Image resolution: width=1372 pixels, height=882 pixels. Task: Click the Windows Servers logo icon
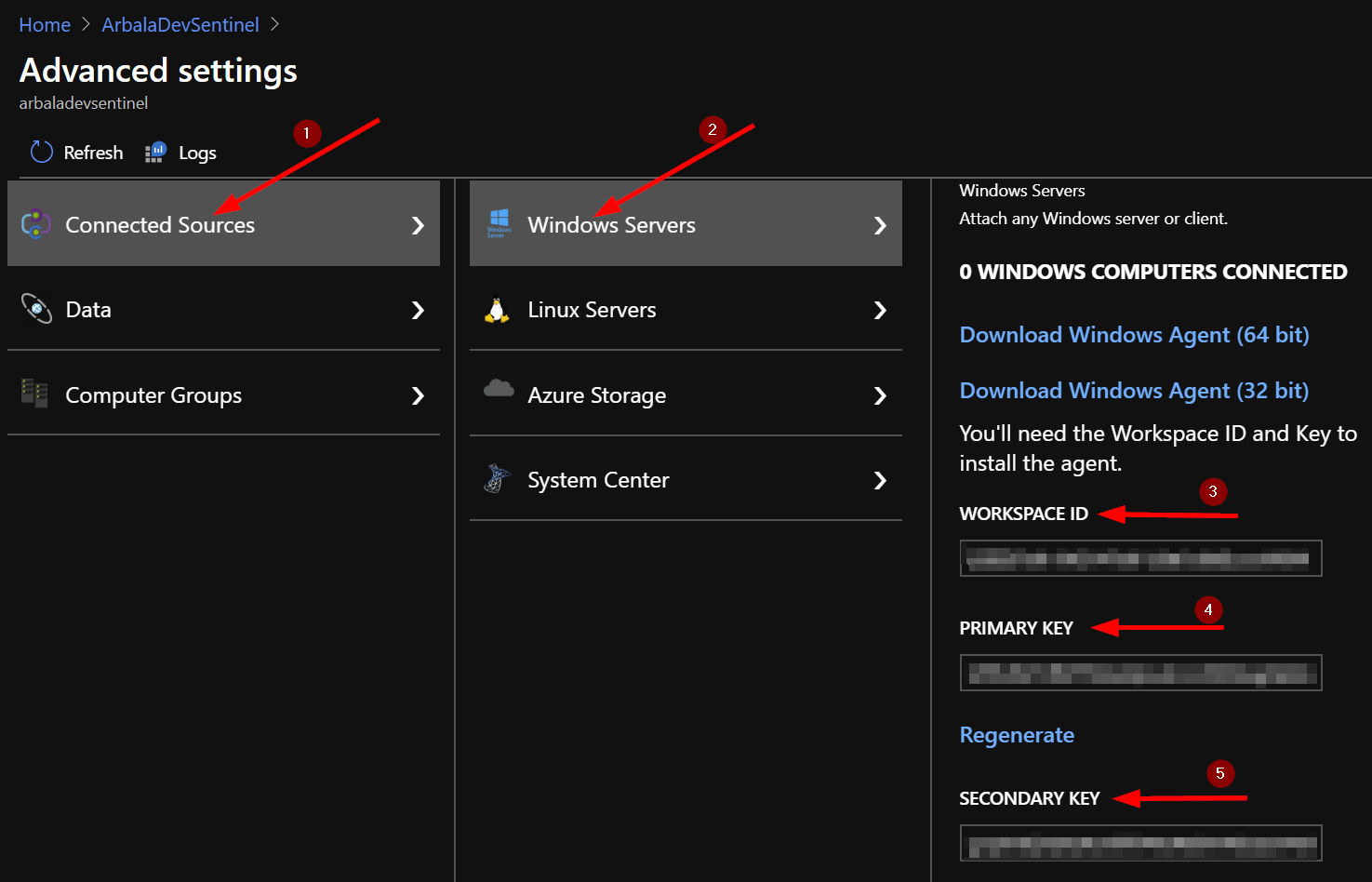click(499, 223)
